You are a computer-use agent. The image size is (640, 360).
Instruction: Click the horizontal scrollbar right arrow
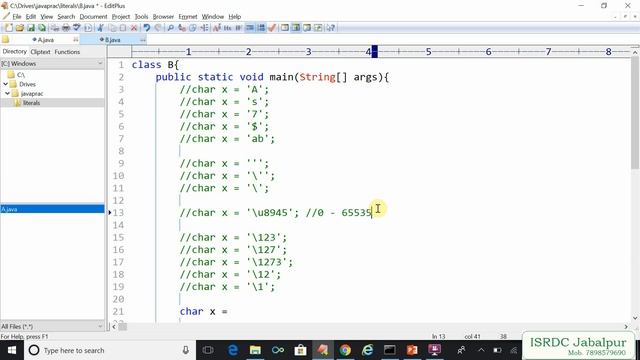(626, 327)
